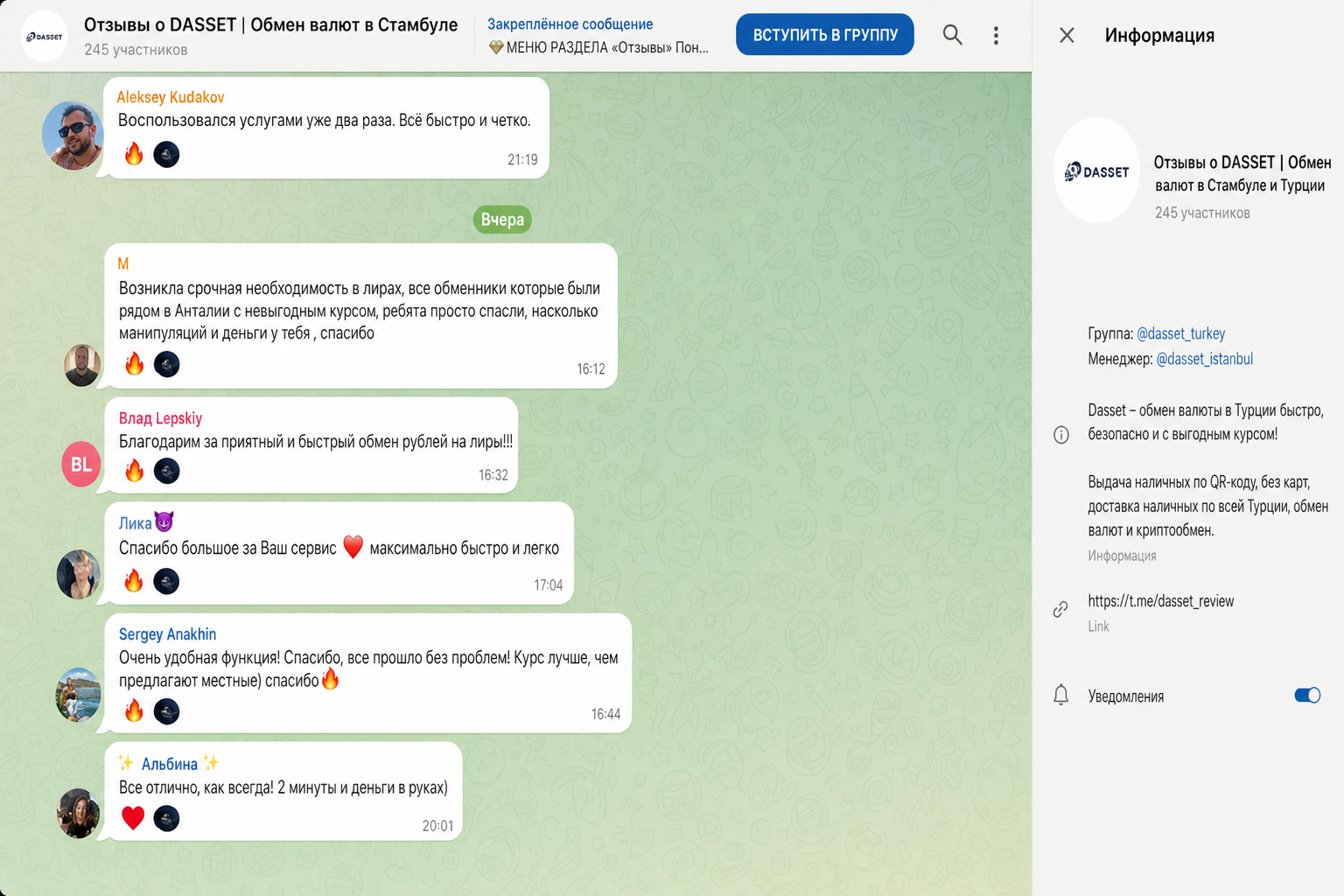Click reactor avatar on Лика's message
The width and height of the screenshot is (1344, 896).
[166, 581]
